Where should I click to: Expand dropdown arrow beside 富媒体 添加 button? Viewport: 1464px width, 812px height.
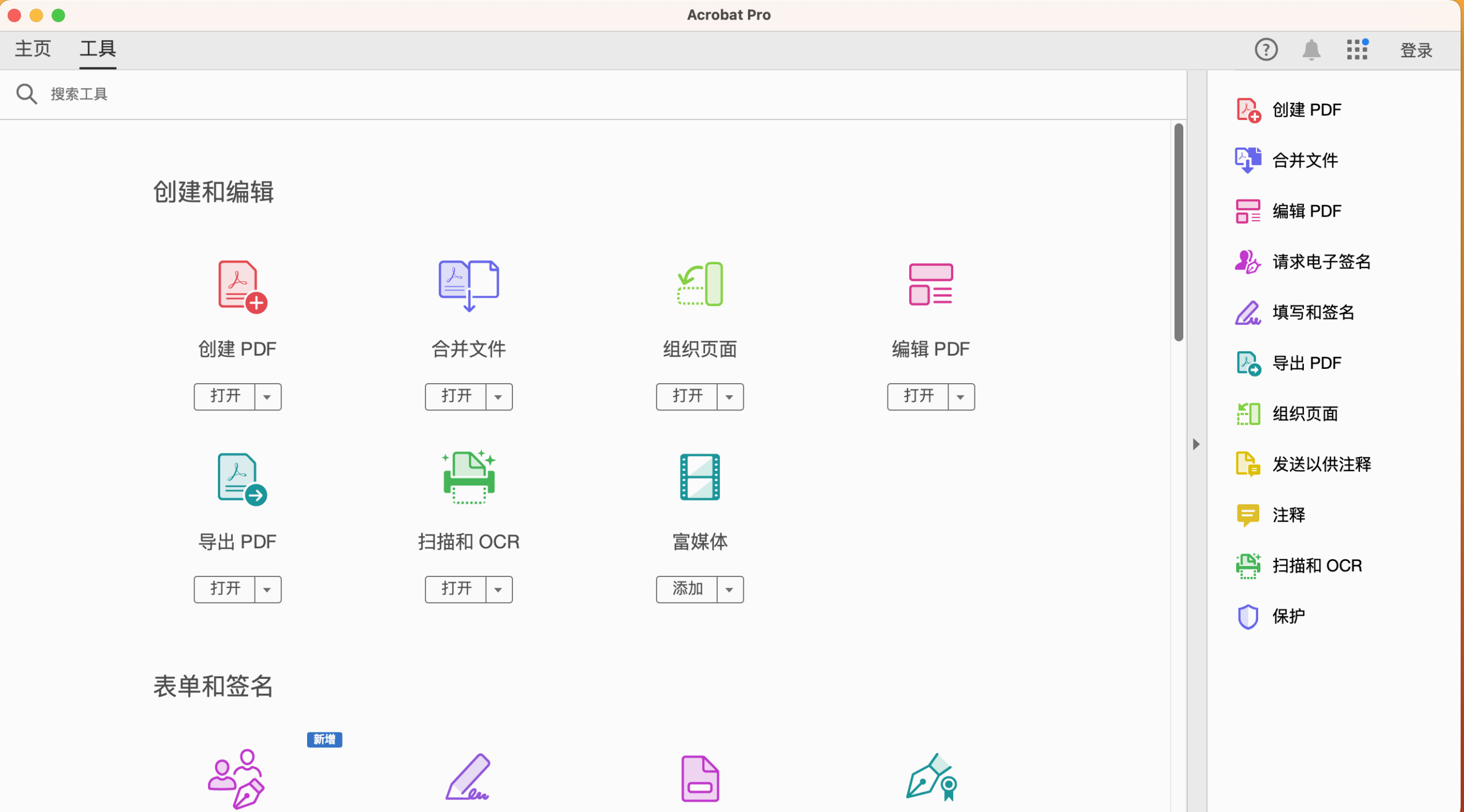pyautogui.click(x=729, y=590)
